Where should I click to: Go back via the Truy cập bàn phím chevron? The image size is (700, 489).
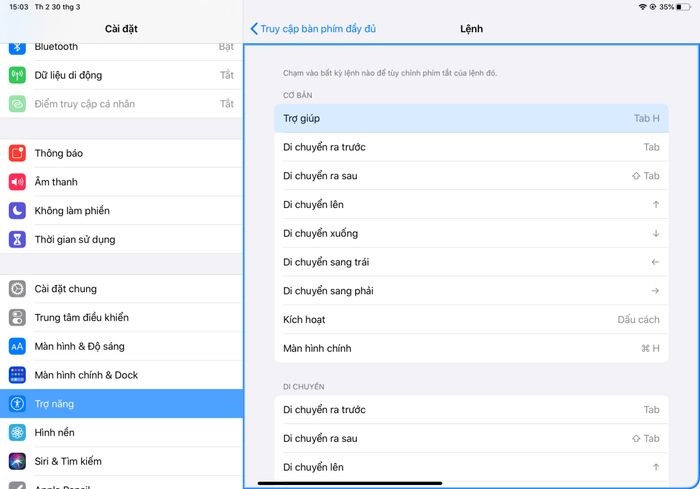[x=254, y=29]
